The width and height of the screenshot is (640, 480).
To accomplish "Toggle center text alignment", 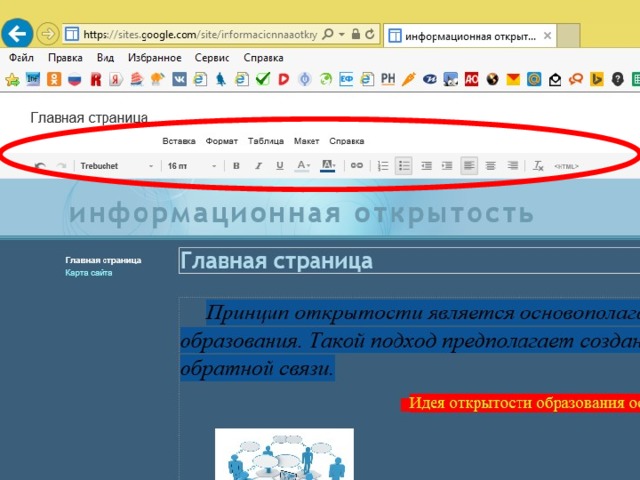I will click(x=490, y=166).
